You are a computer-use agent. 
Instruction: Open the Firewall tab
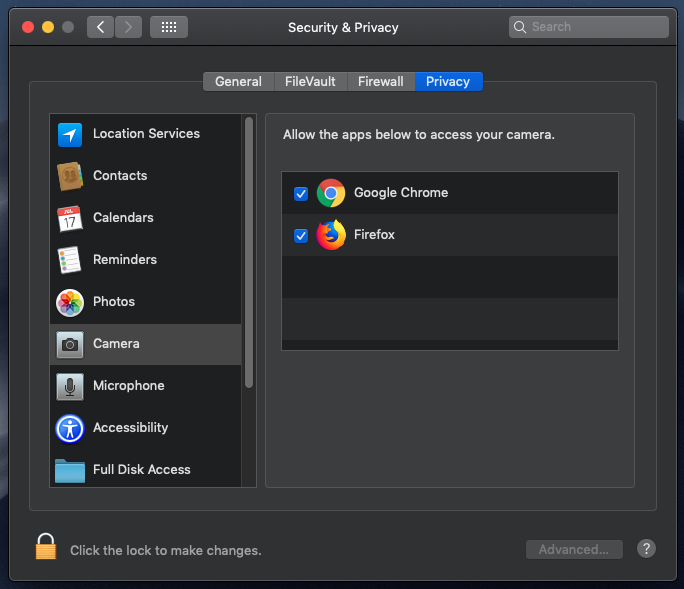(x=381, y=82)
